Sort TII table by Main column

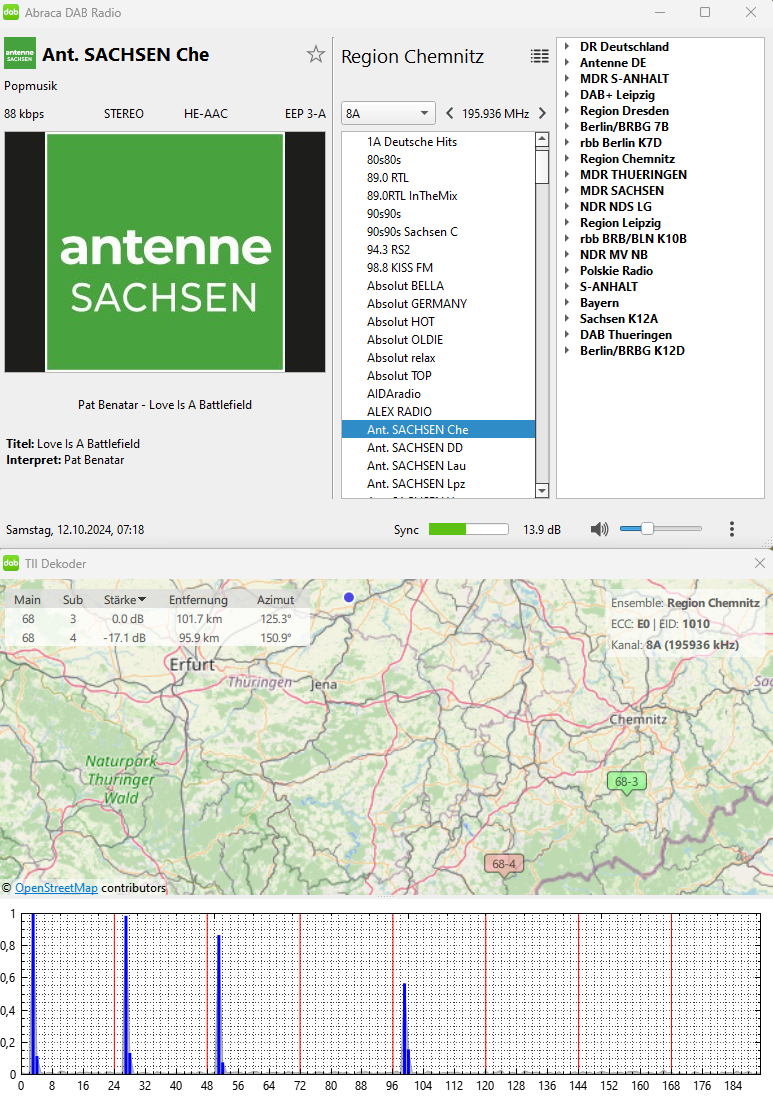tap(27, 600)
